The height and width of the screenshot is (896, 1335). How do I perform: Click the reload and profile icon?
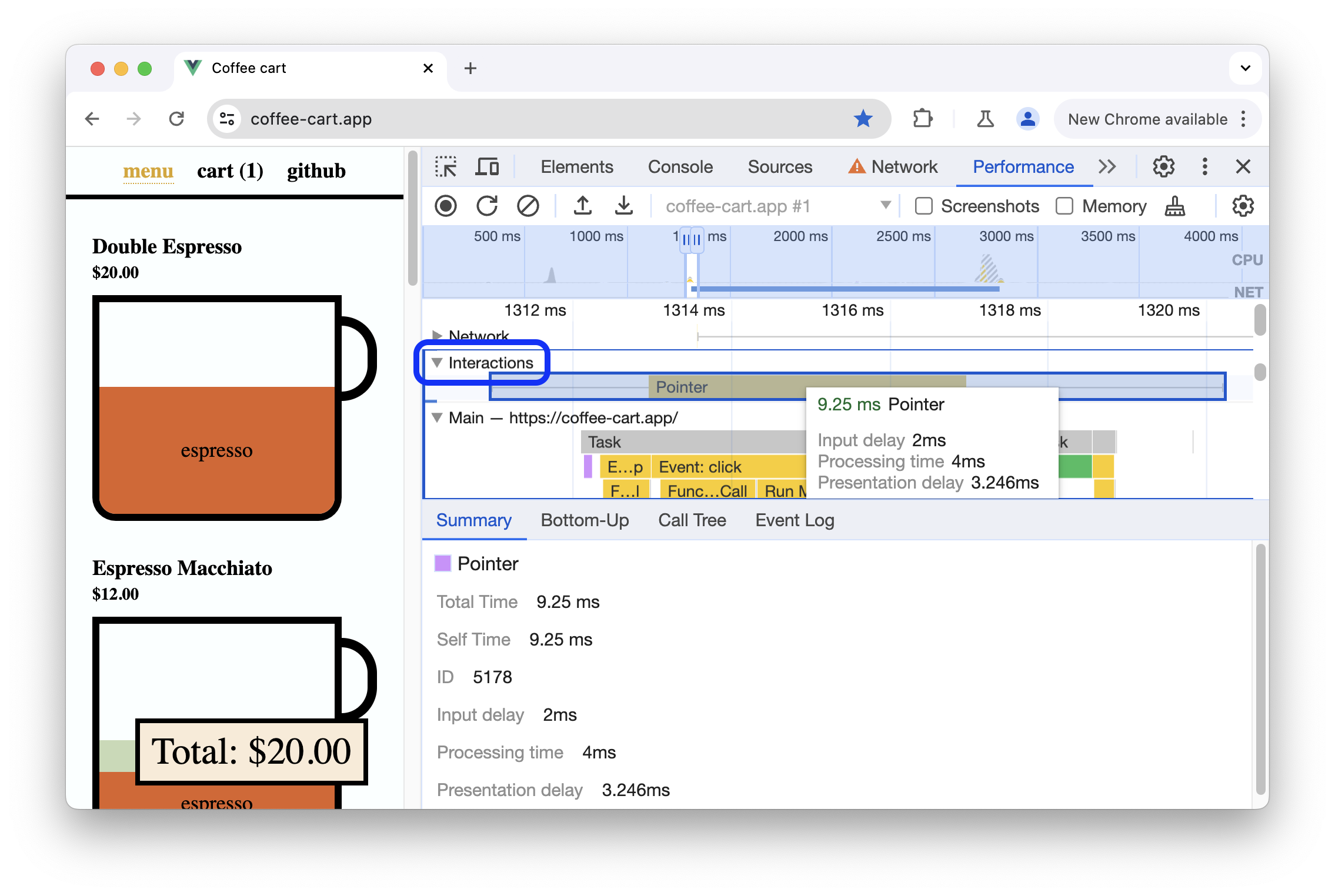click(x=487, y=205)
